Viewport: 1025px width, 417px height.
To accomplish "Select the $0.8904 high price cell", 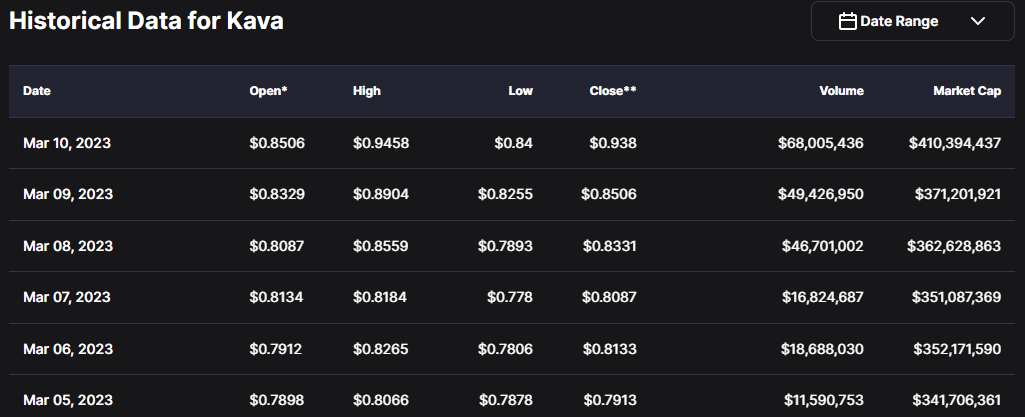I will (381, 194).
